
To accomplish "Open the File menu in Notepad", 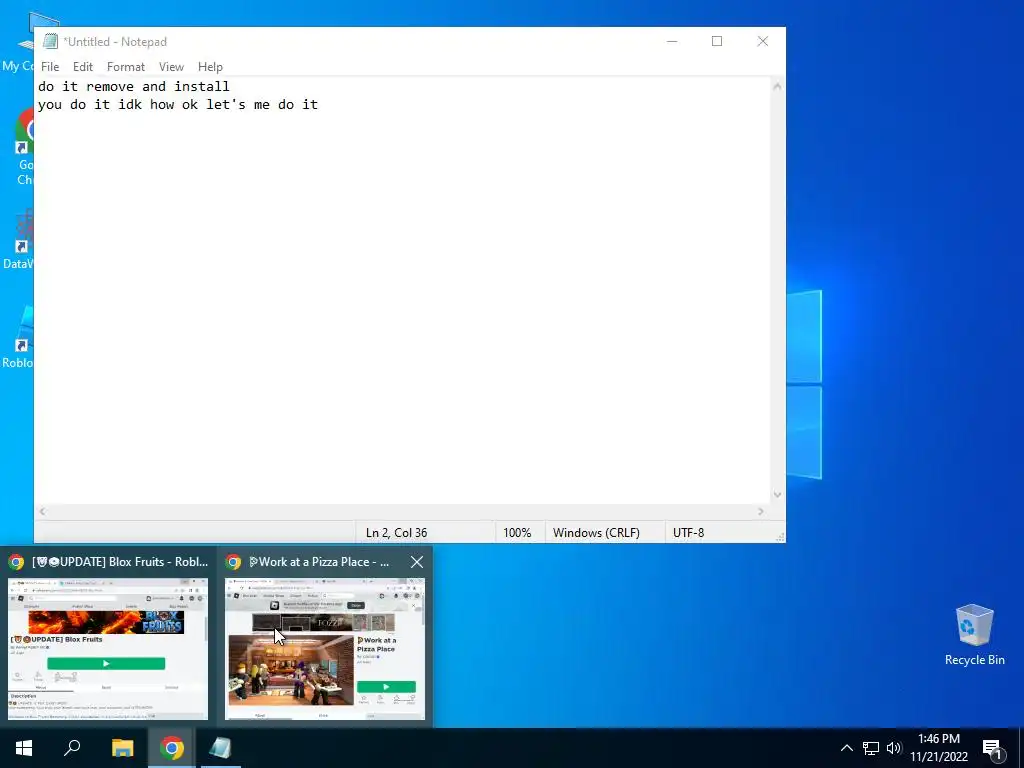I will 50,67.
